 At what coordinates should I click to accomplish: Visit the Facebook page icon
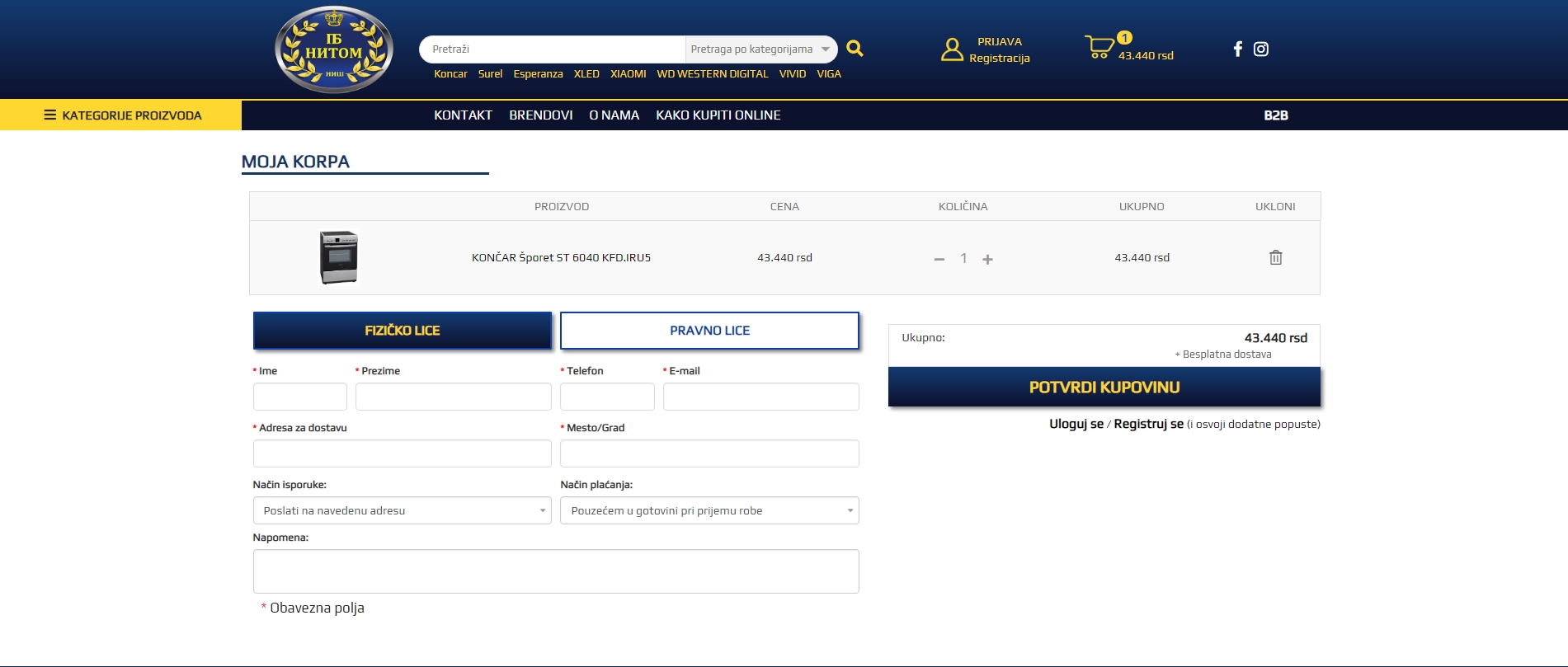[x=1237, y=49]
